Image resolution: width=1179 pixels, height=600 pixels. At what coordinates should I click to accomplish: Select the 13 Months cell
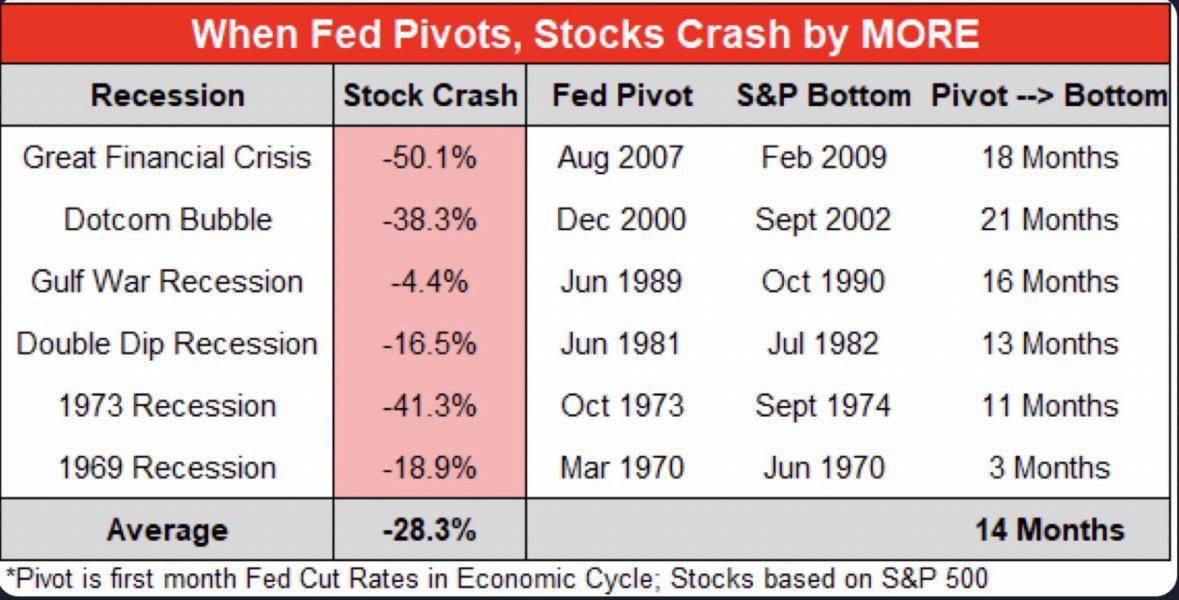click(x=1048, y=344)
